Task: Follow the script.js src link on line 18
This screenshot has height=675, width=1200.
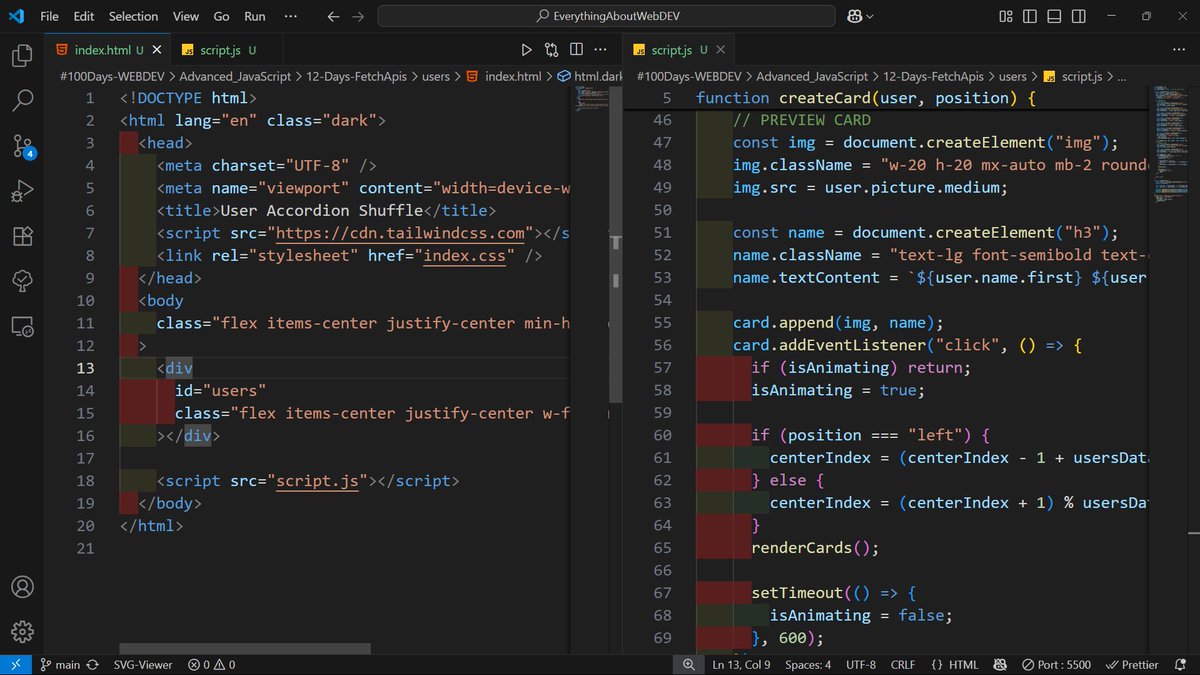Action: coord(318,481)
